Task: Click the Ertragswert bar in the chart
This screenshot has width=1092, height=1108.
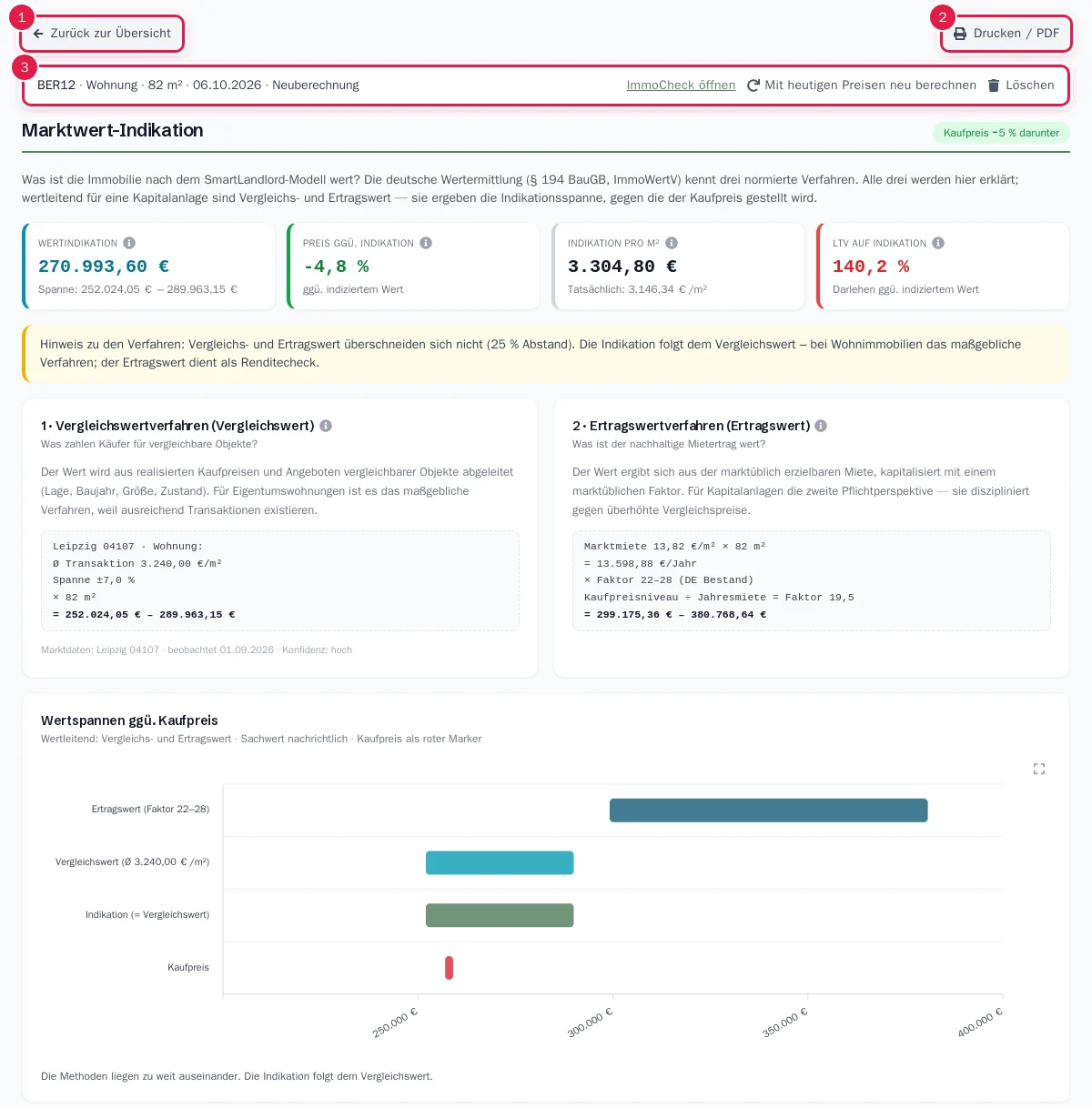Action: point(769,810)
